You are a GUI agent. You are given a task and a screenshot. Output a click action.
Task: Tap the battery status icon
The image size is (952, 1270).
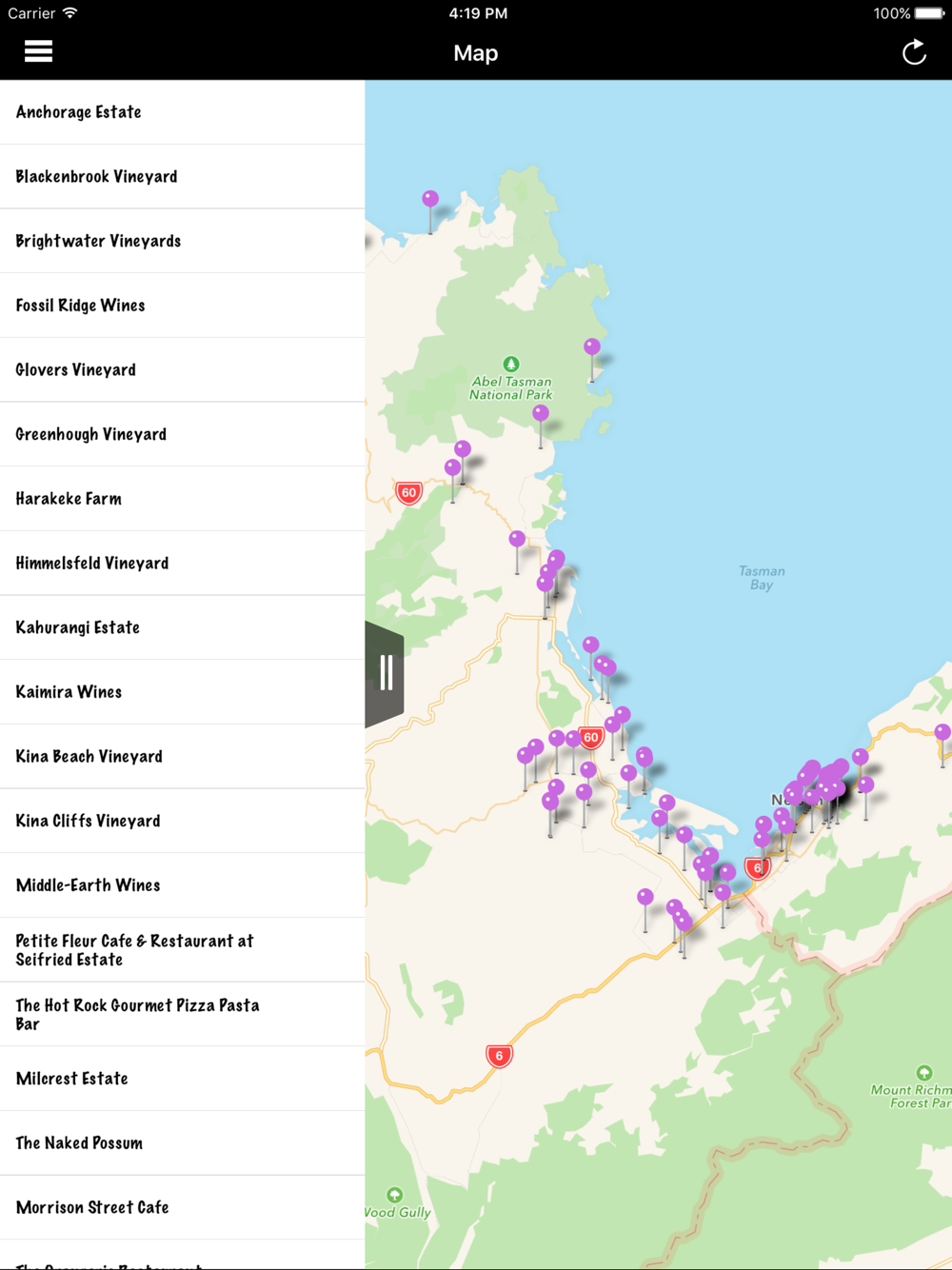click(929, 13)
